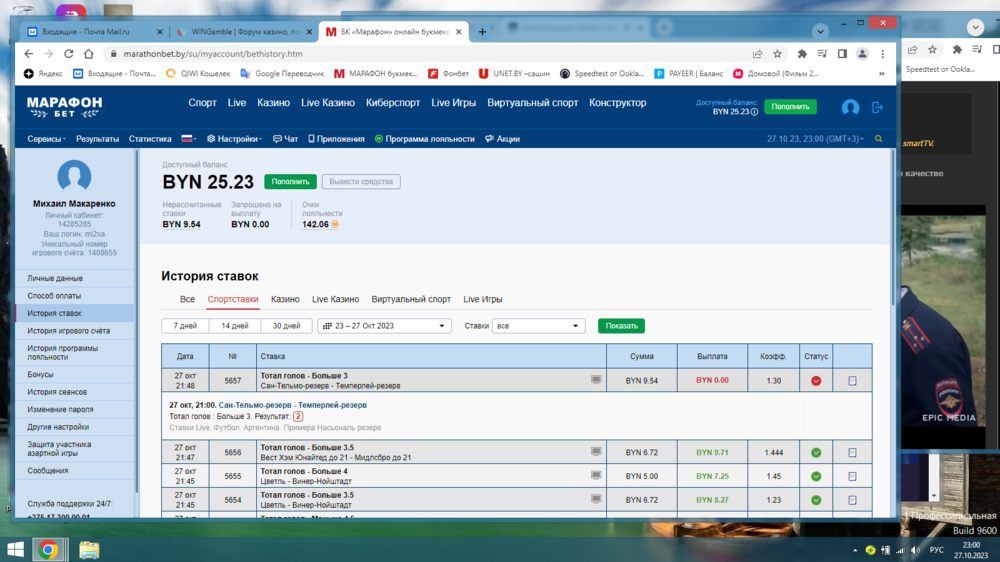
Task: Open bet slip icon for bet 5655
Action: coord(852,476)
